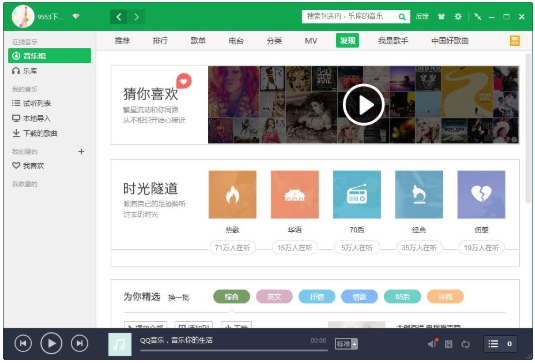This screenshot has height=363, width=535.
Task: Open the 中国好歌曲 tab
Action: point(450,41)
